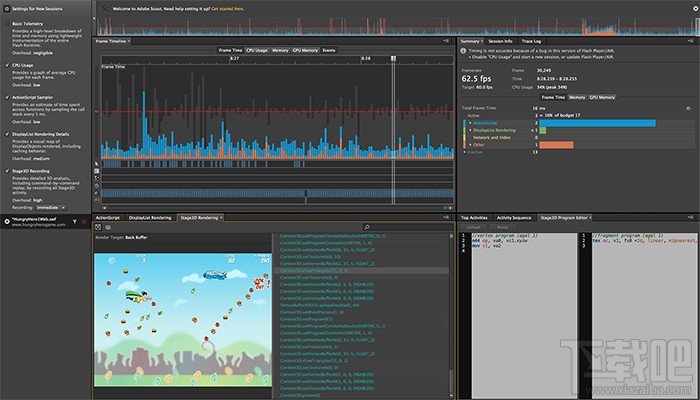The image size is (700, 400).
Task: Switch to the Activity Sequence tab
Action: tap(514, 217)
